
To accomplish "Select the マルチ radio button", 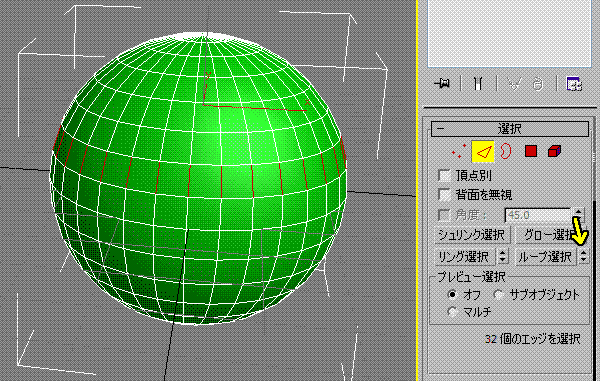I will (453, 312).
